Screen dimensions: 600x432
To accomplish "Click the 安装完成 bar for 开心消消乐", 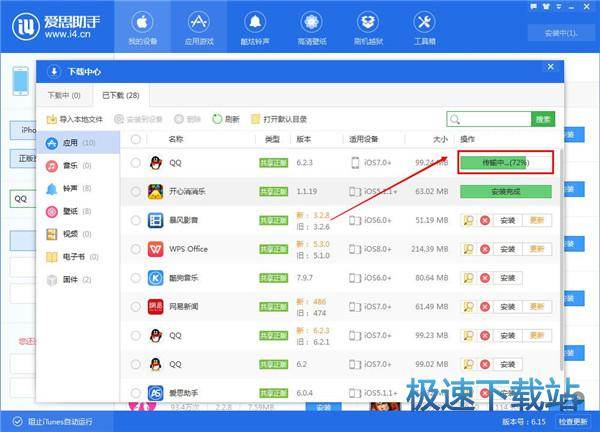I will [505, 191].
